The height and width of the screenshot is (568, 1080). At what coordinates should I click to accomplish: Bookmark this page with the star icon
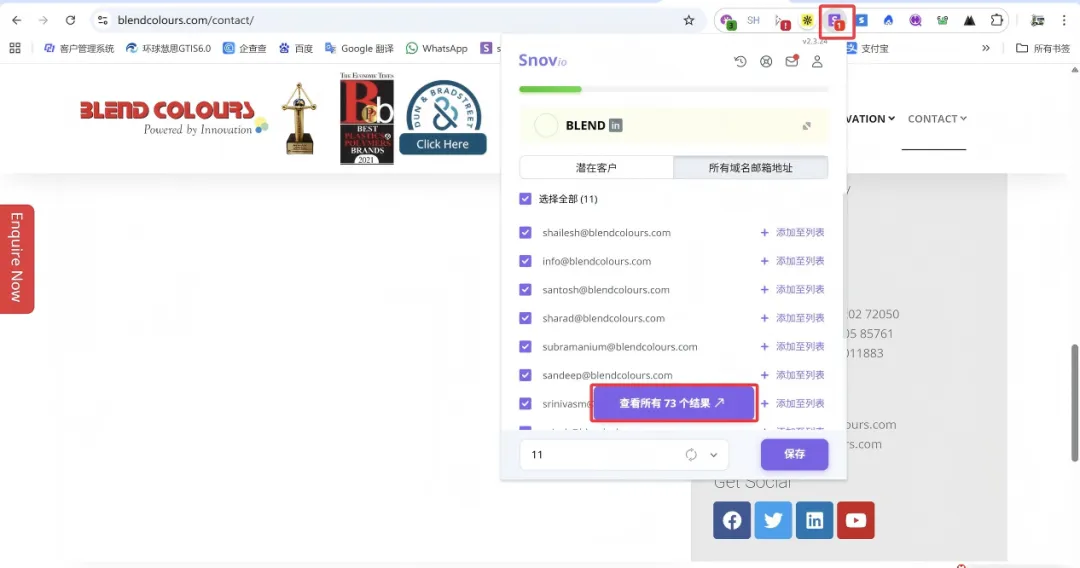coord(689,20)
